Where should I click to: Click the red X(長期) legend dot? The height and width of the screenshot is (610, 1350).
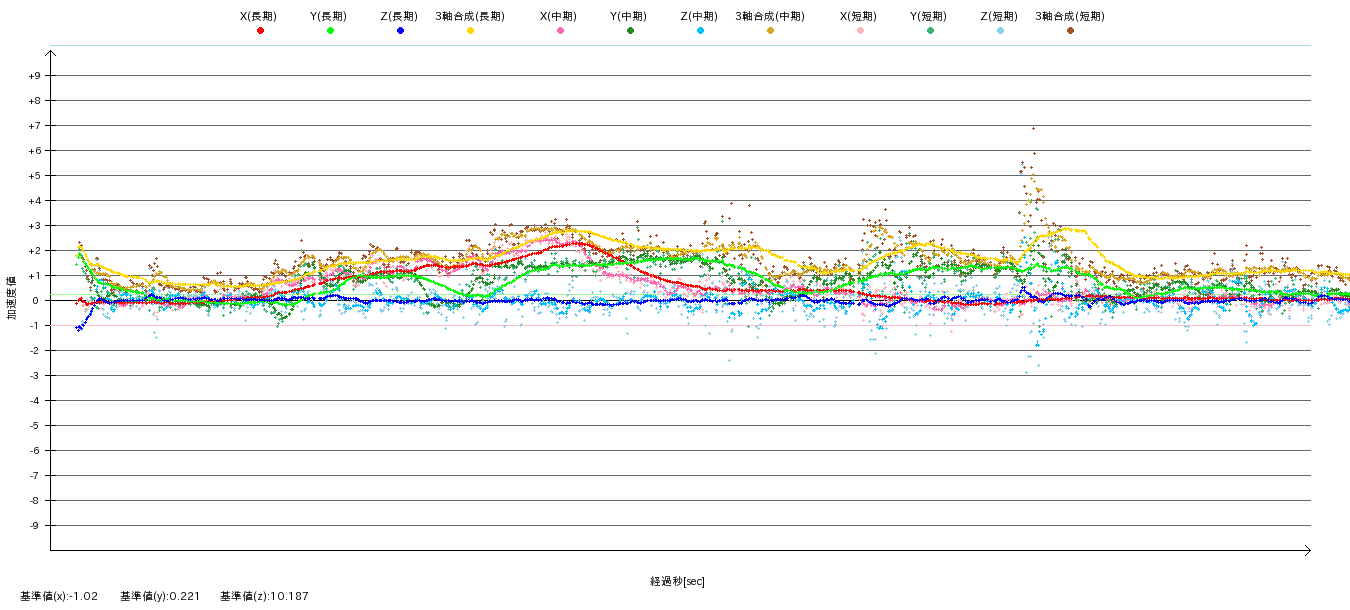click(x=260, y=31)
